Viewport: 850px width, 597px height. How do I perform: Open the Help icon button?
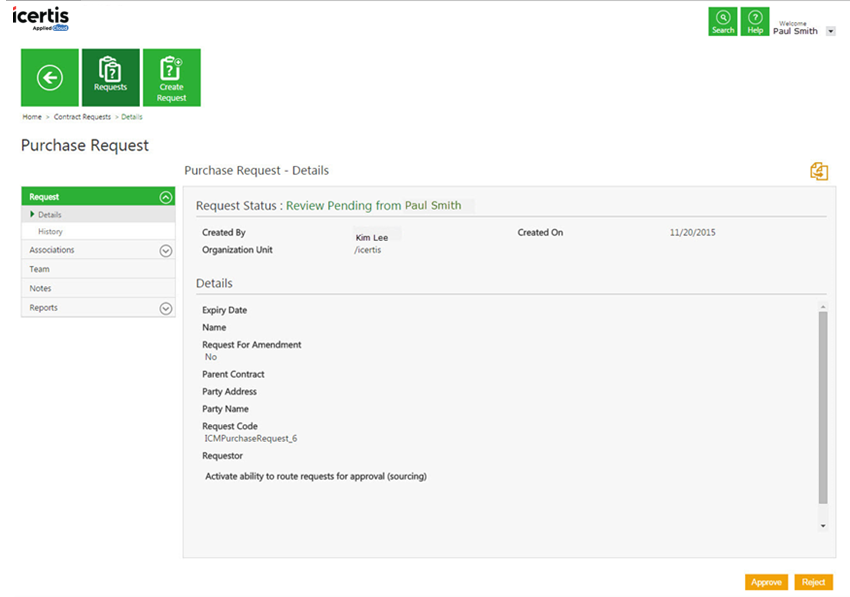[x=755, y=22]
